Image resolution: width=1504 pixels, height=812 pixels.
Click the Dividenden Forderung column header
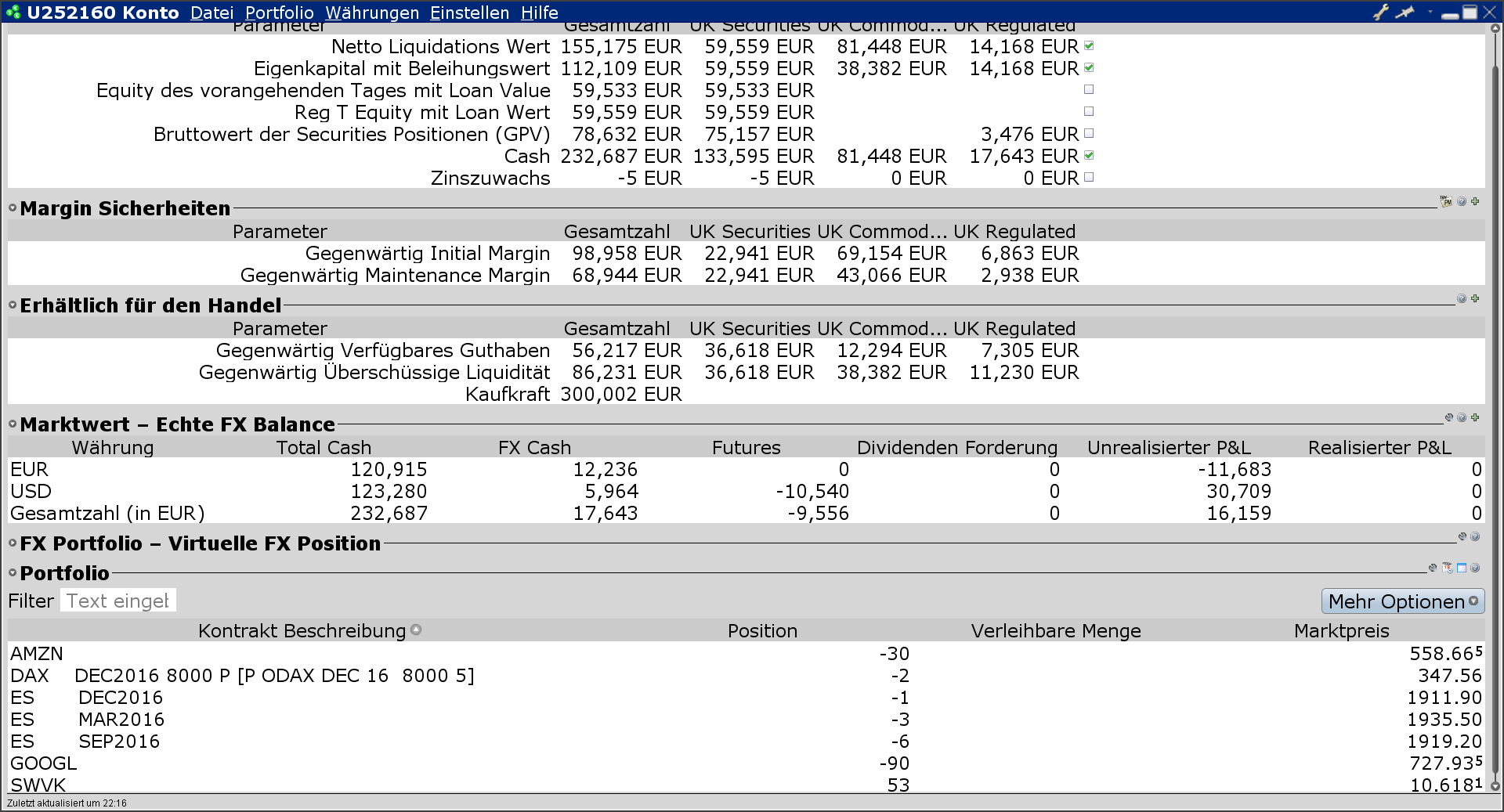coord(957,448)
